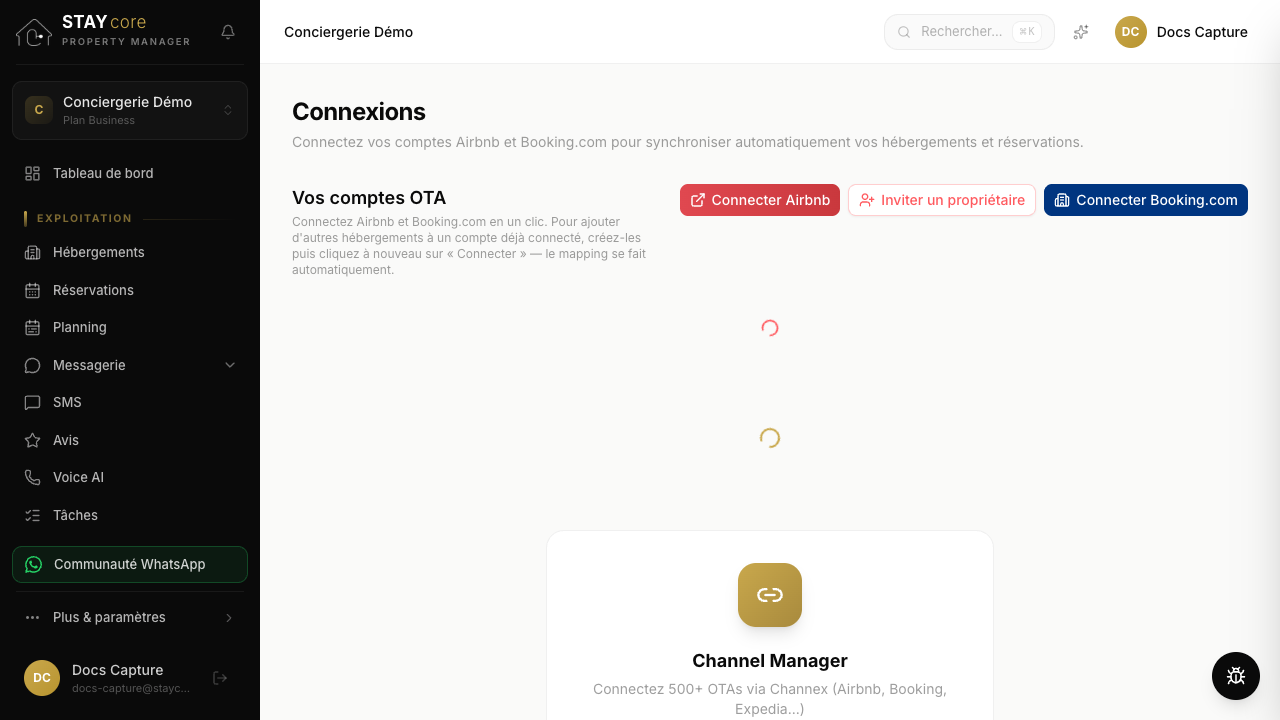Screen dimensions: 1280x720
Task: Click the WhatsApp logo icon
Action: pos(34,564)
